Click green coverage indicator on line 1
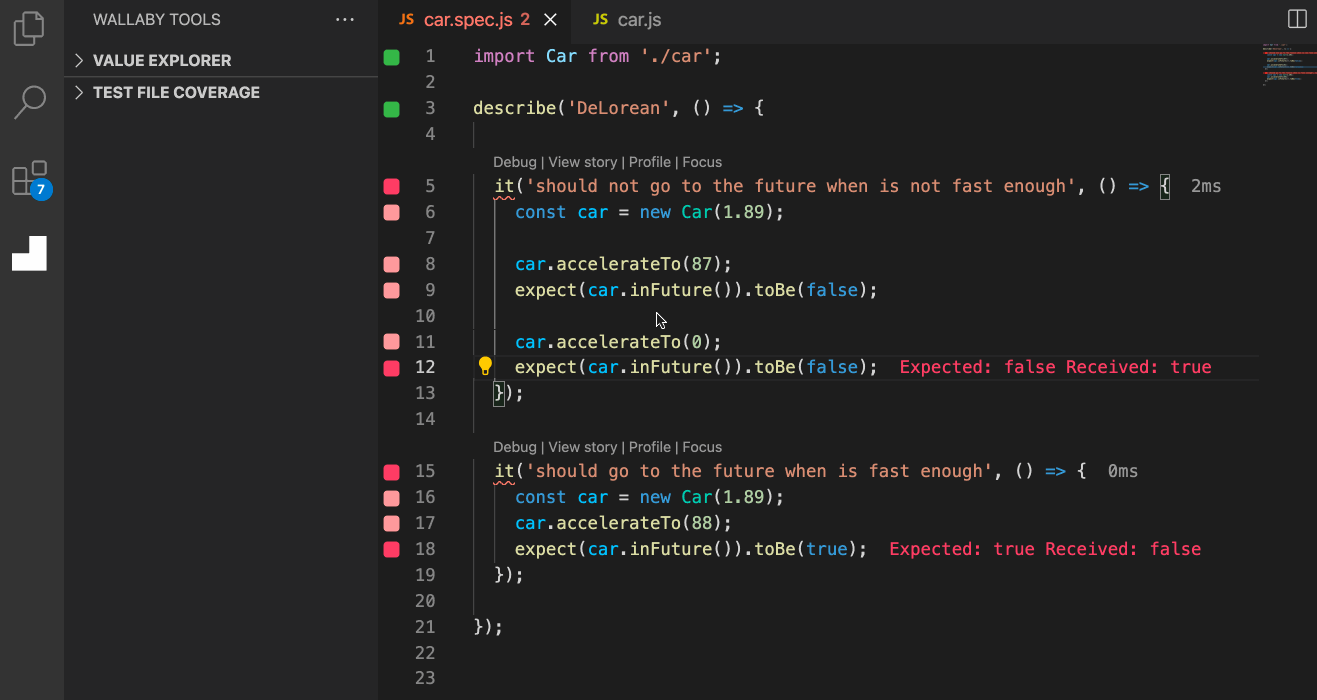1317x700 pixels. [391, 57]
